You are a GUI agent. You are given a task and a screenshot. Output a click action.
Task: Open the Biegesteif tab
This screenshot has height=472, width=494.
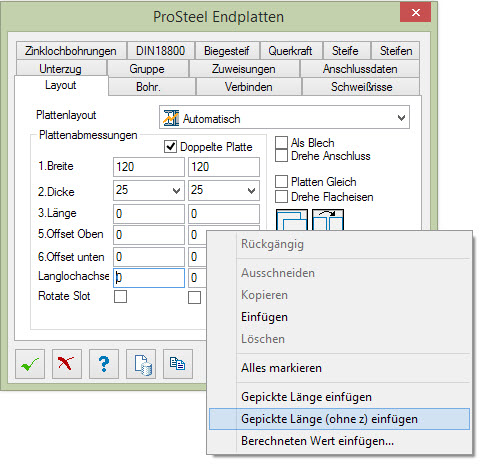(227, 51)
